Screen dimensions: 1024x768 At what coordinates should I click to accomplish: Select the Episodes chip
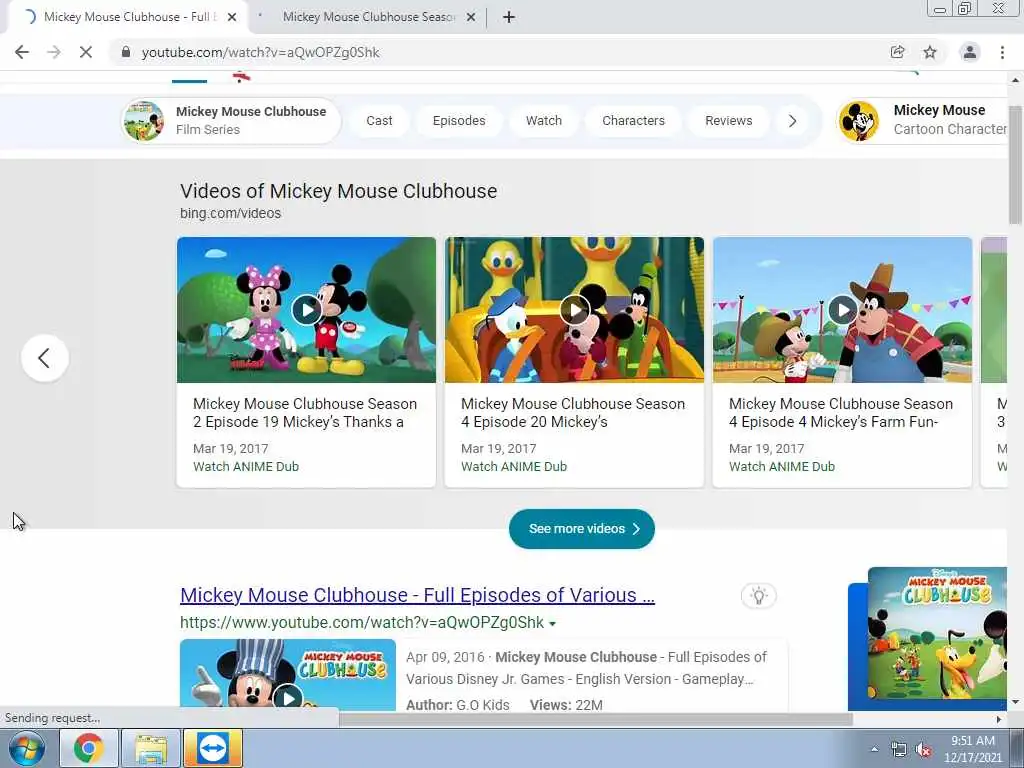coord(459,121)
